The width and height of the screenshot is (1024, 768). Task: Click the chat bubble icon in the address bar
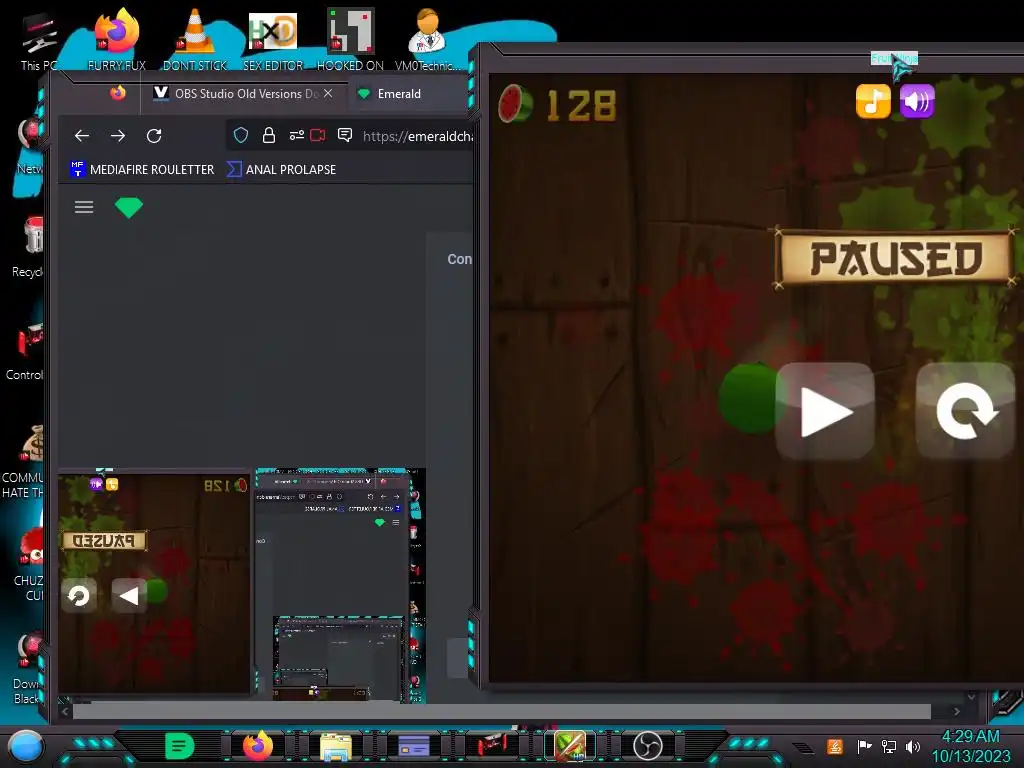[345, 135]
